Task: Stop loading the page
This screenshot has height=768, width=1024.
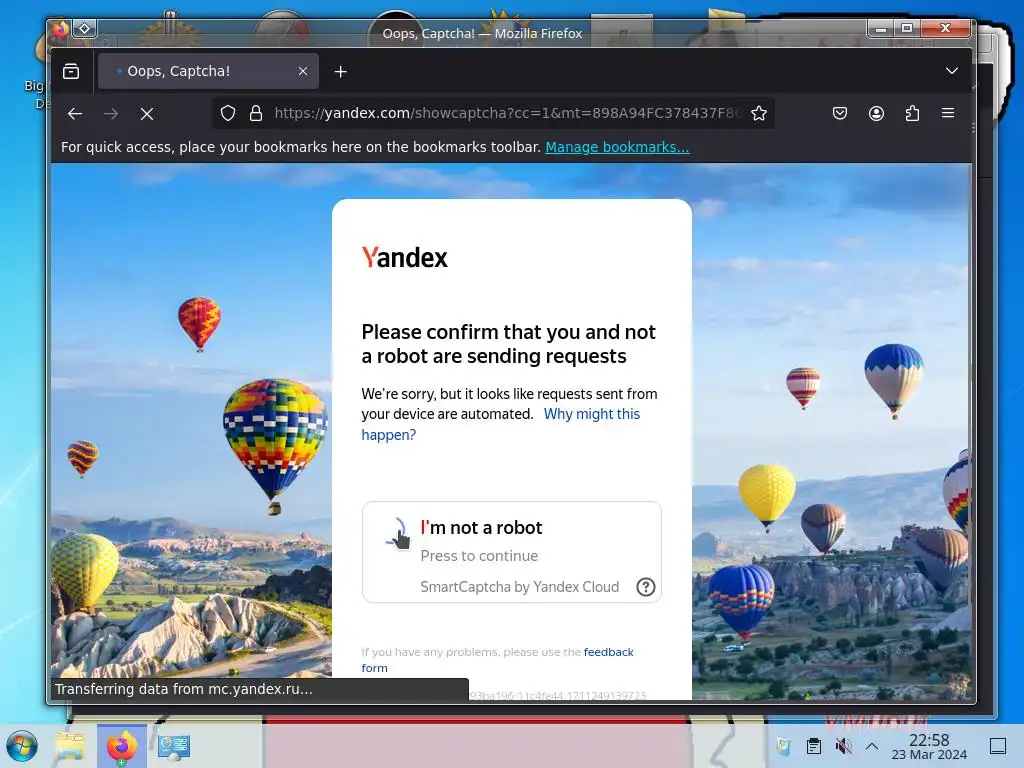Action: 147,114
